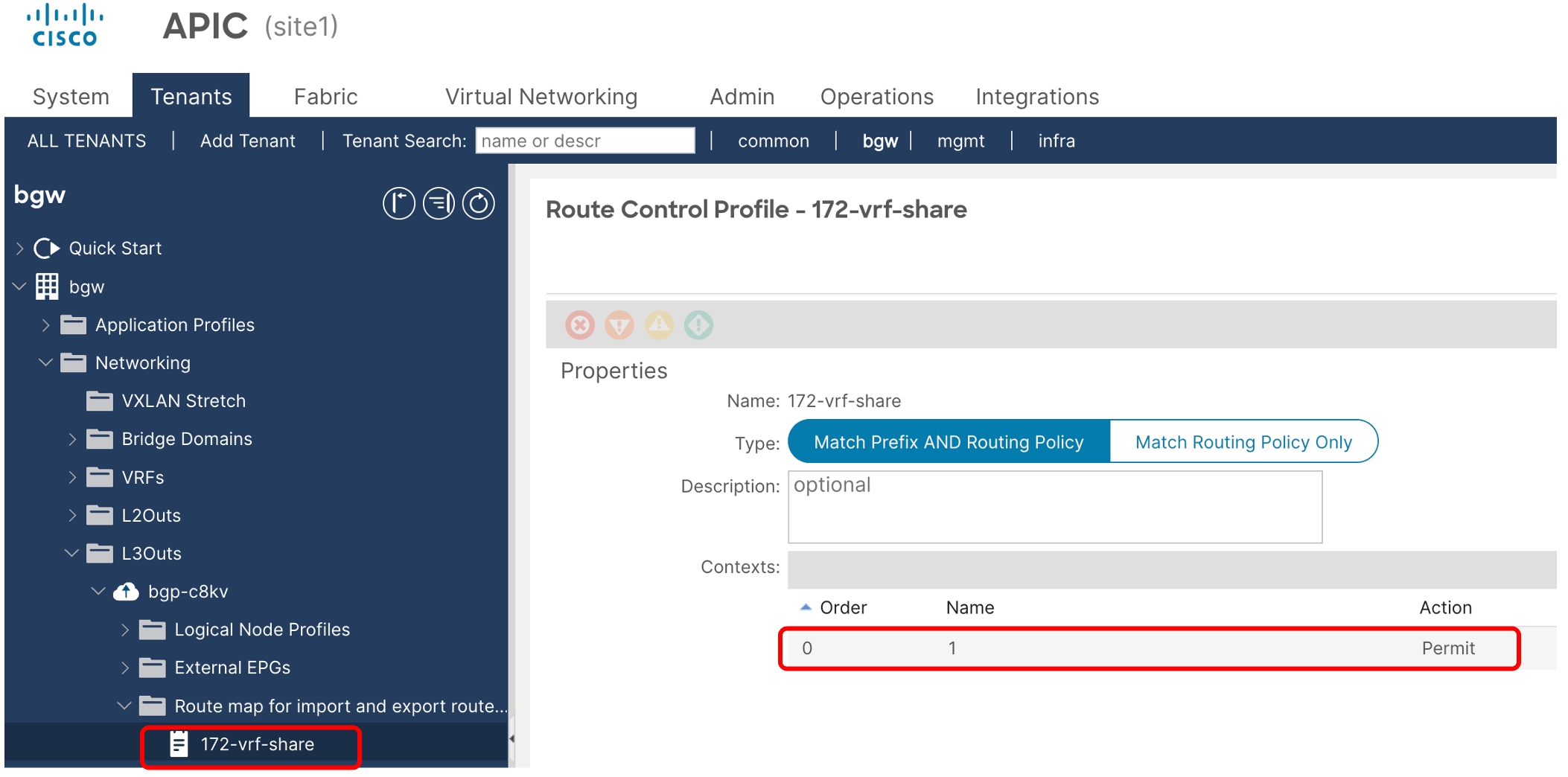The image size is (1568, 777).
Task: Expand the VRFs chevron
Action: (72, 478)
